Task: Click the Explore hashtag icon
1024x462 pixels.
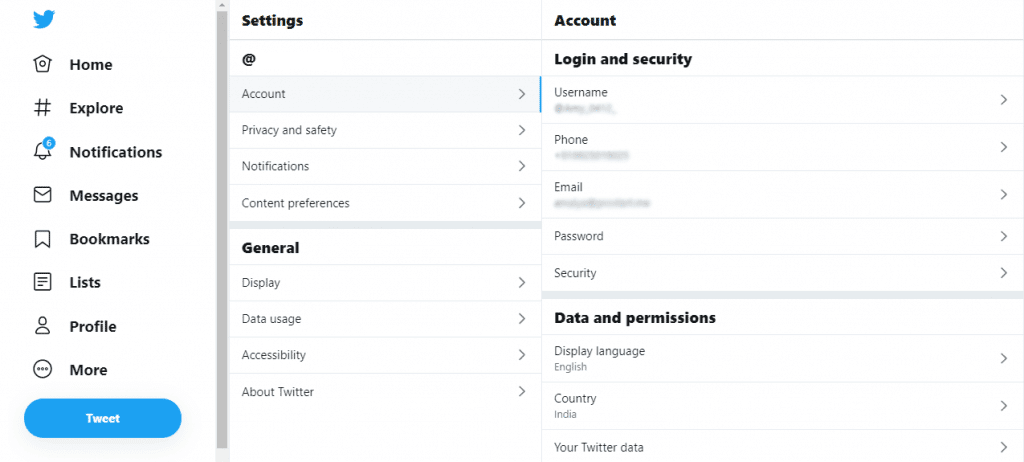Action: (x=42, y=108)
